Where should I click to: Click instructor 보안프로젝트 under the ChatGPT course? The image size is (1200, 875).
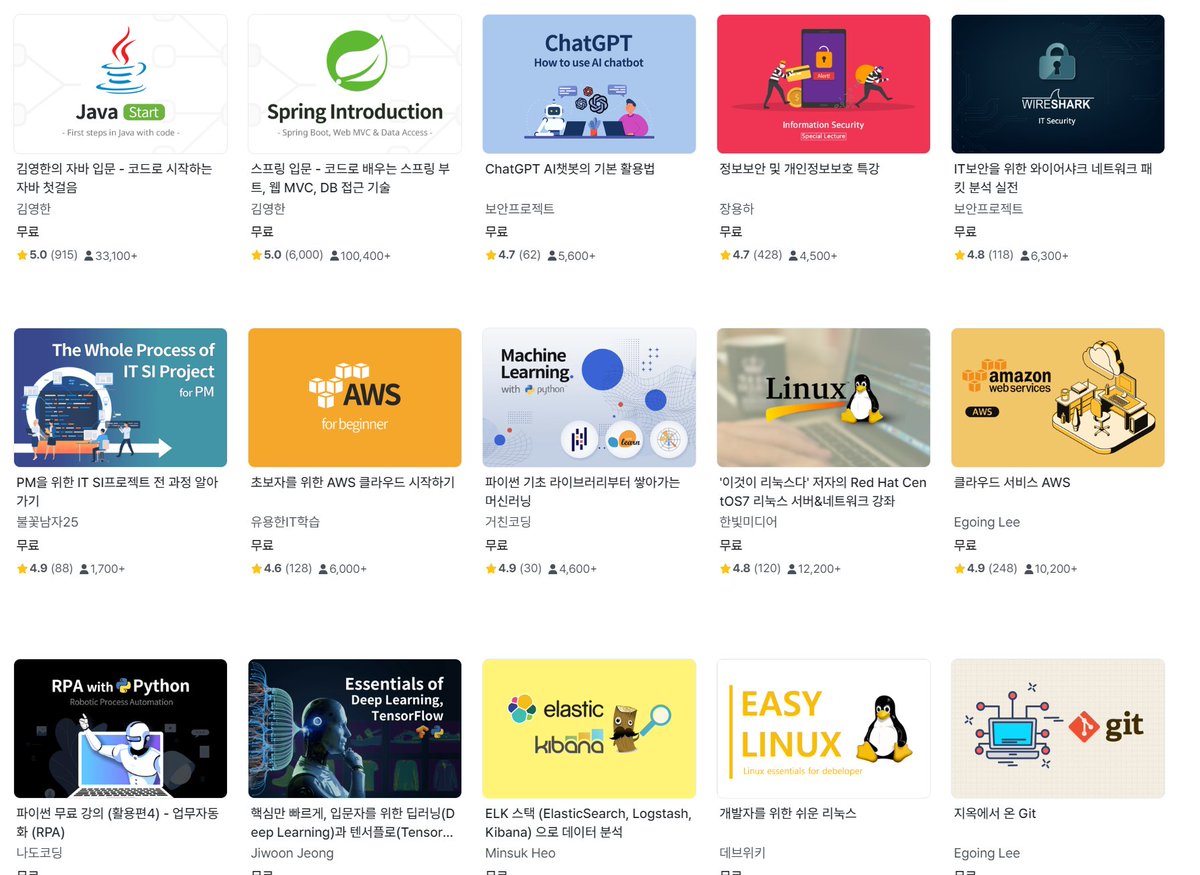(520, 209)
